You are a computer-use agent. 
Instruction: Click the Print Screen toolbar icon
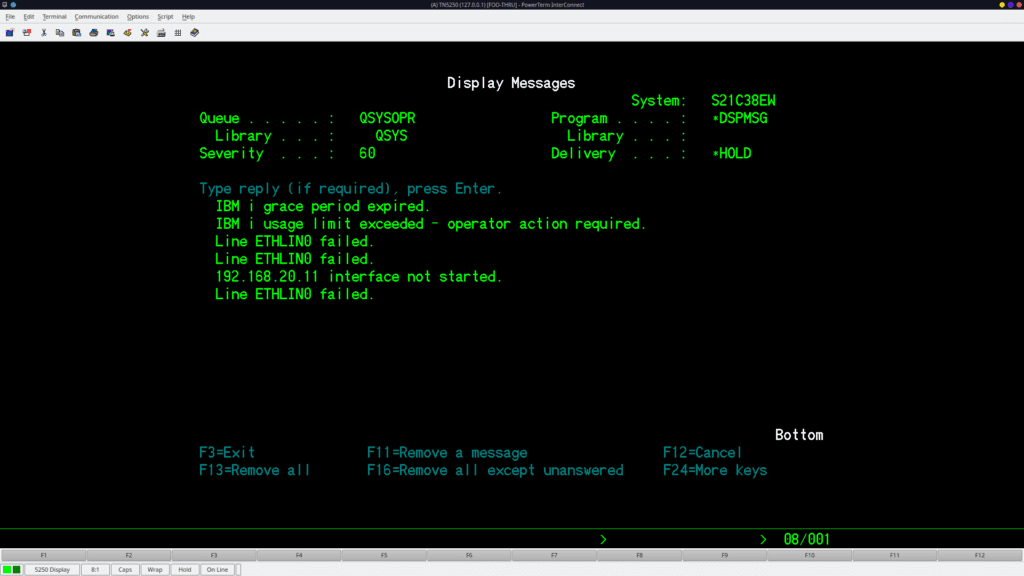pos(94,33)
